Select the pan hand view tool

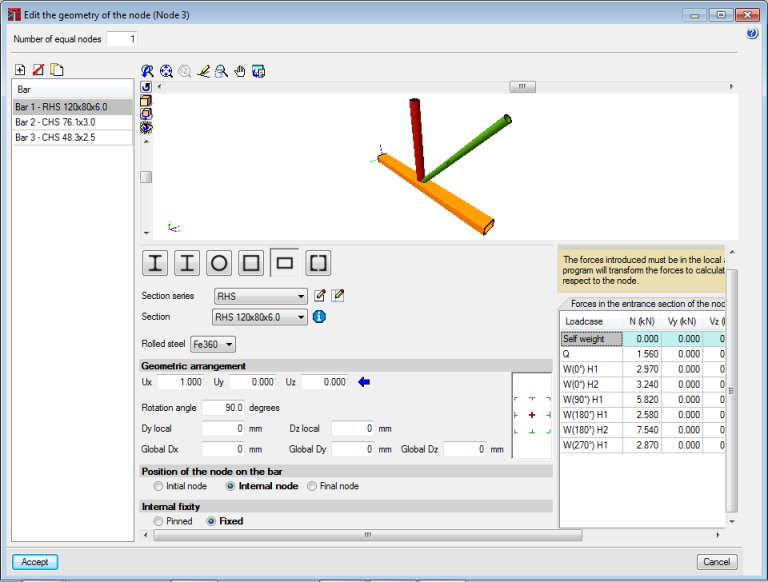(x=240, y=71)
